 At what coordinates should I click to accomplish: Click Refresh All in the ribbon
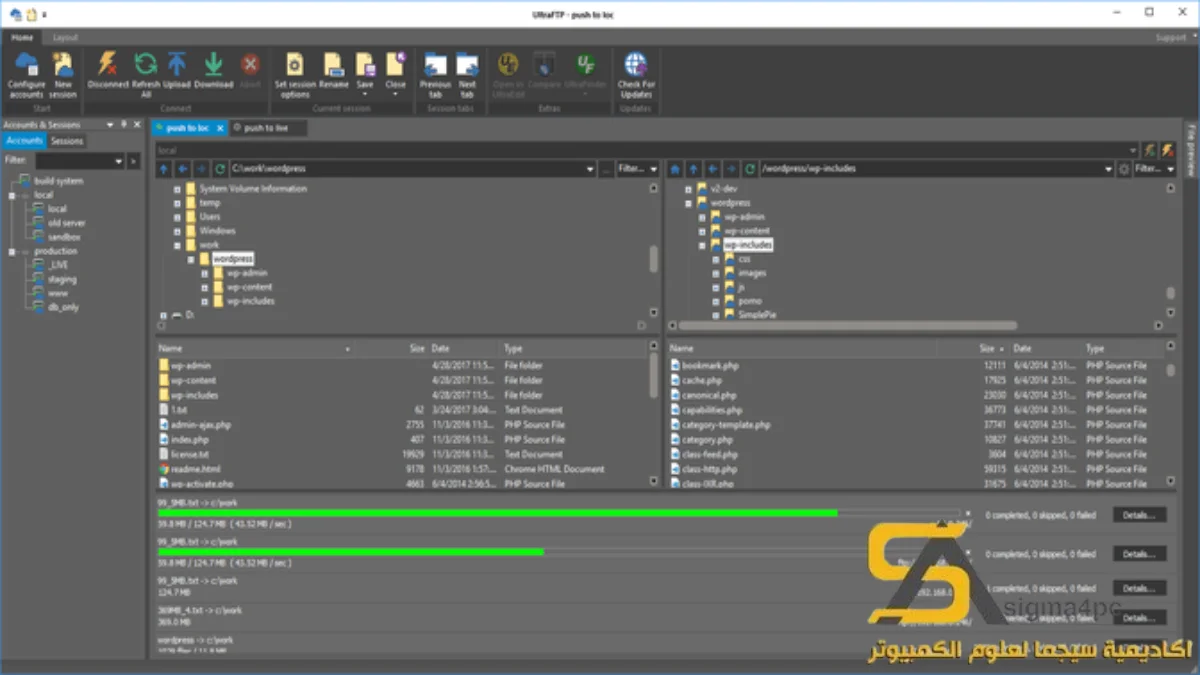point(146,75)
